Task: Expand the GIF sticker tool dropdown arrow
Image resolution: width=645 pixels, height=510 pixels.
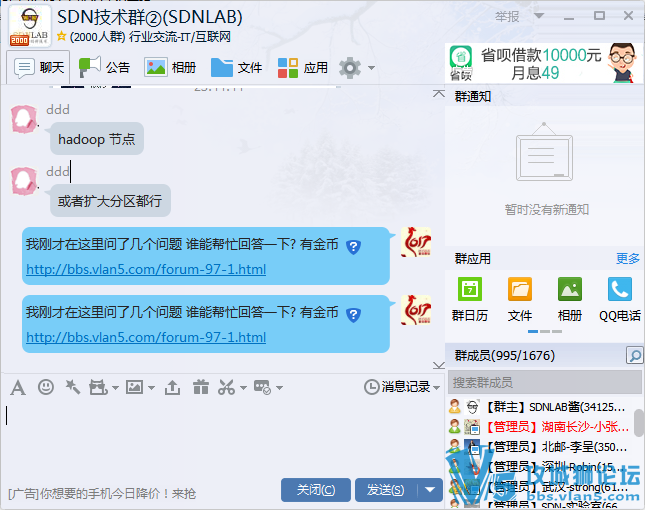Action: (115, 388)
